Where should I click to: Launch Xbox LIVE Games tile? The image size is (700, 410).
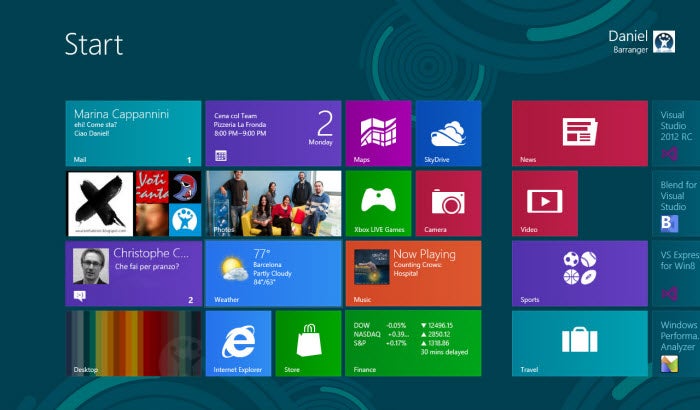coord(378,203)
